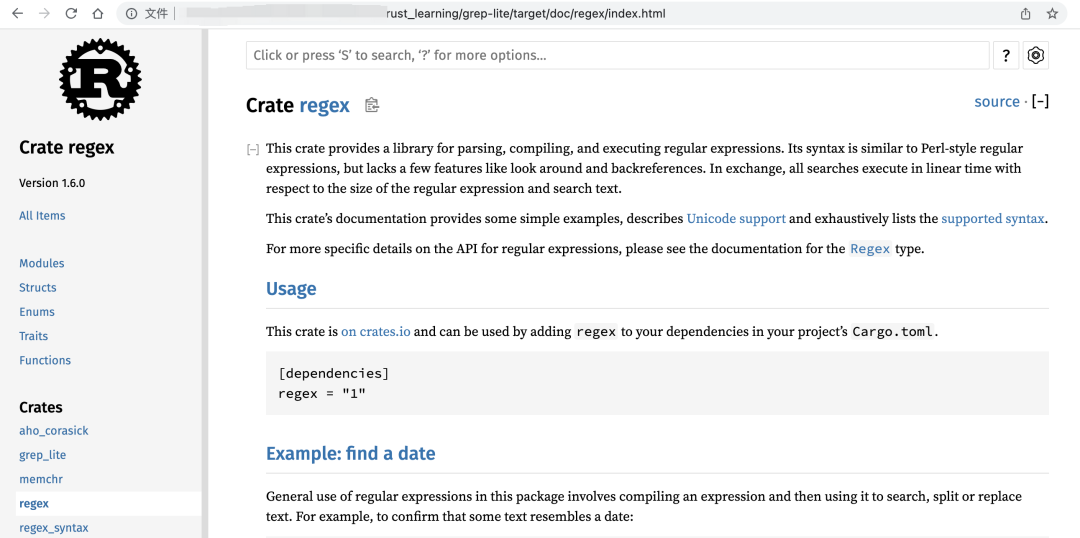Click the share icon in address bar
The image size is (1080, 538).
coord(1025,14)
